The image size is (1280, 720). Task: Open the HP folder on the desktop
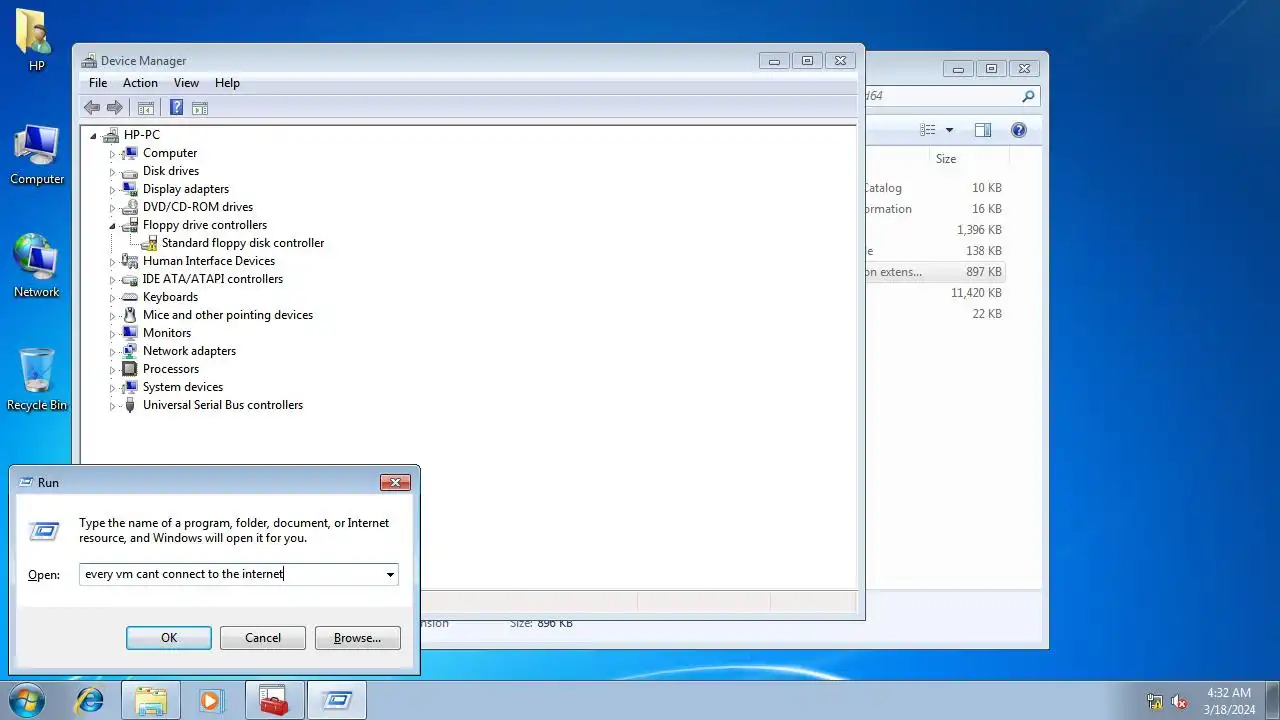coord(36,41)
